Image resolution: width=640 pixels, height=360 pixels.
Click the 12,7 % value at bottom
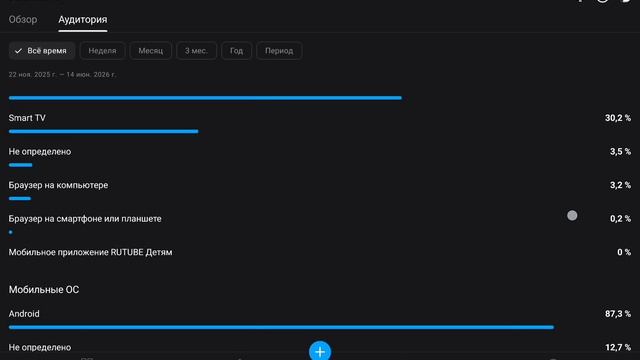[x=618, y=347]
